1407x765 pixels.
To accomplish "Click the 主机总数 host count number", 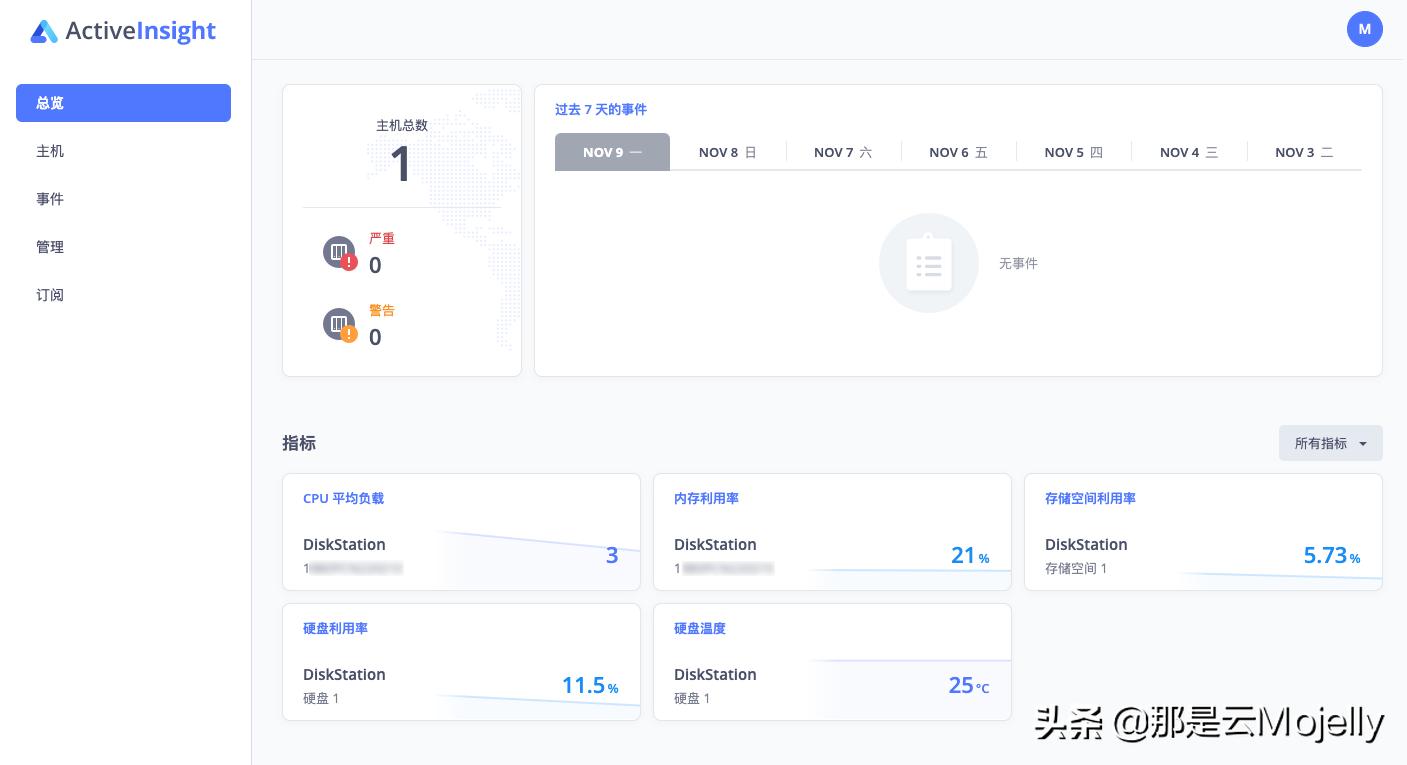I will coord(401,163).
